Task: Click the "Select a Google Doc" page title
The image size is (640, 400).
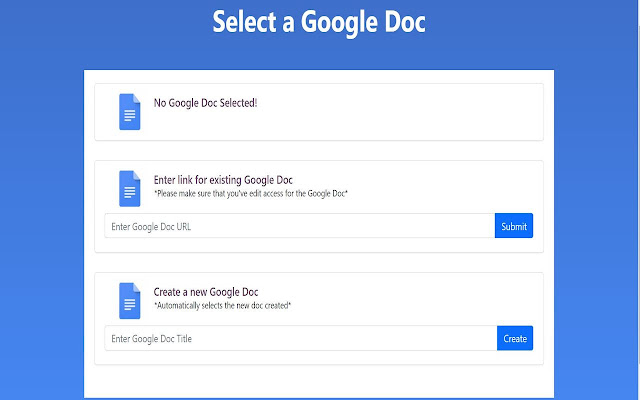Action: tap(319, 23)
